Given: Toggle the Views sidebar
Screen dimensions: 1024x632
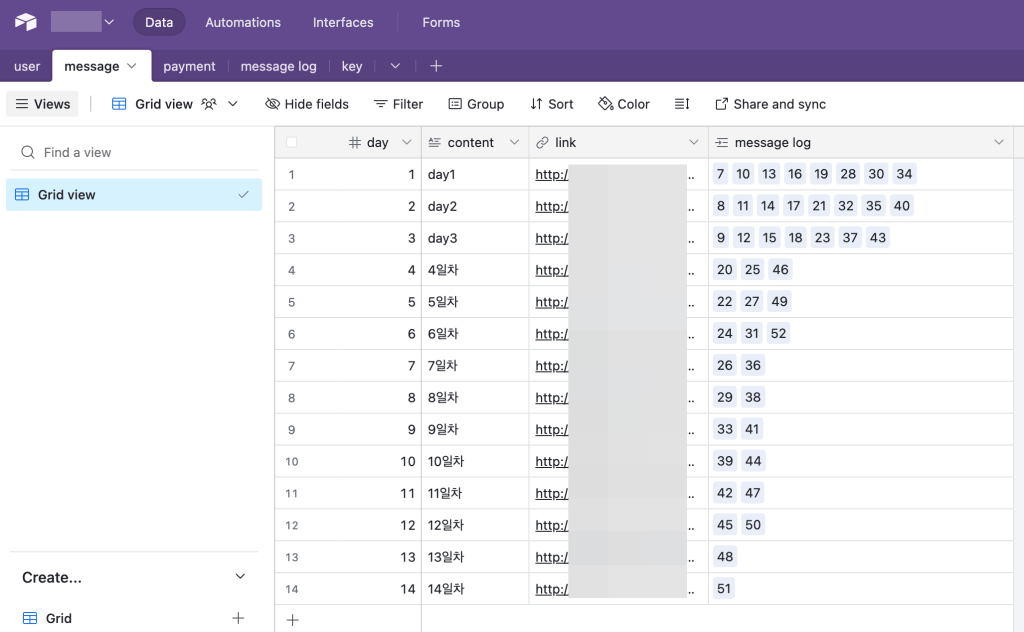Looking at the screenshot, I should (x=42, y=104).
